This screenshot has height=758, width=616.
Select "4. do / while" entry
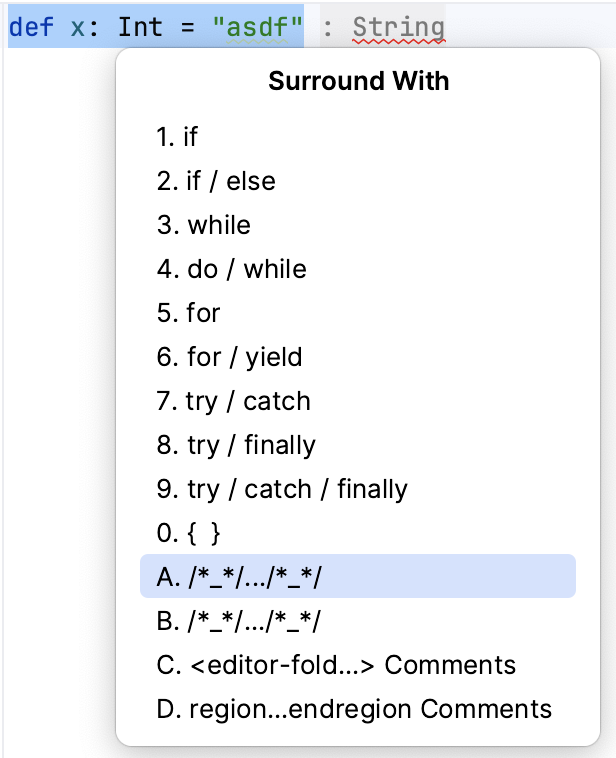(x=232, y=269)
